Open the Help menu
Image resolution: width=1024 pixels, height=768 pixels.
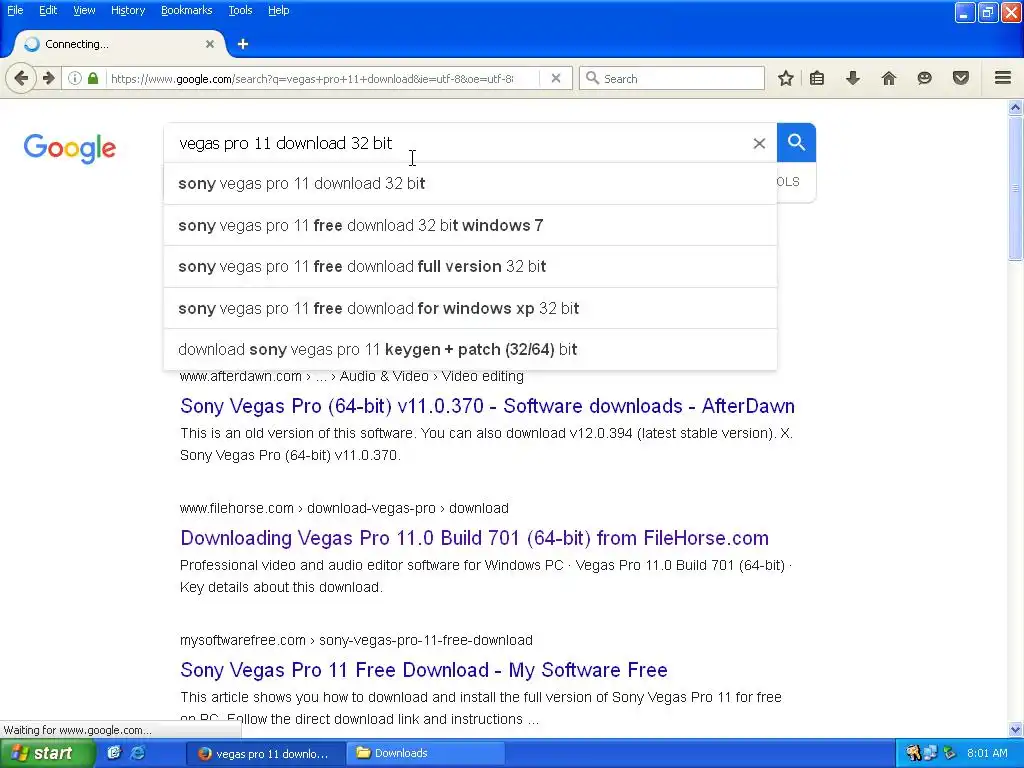tap(278, 10)
